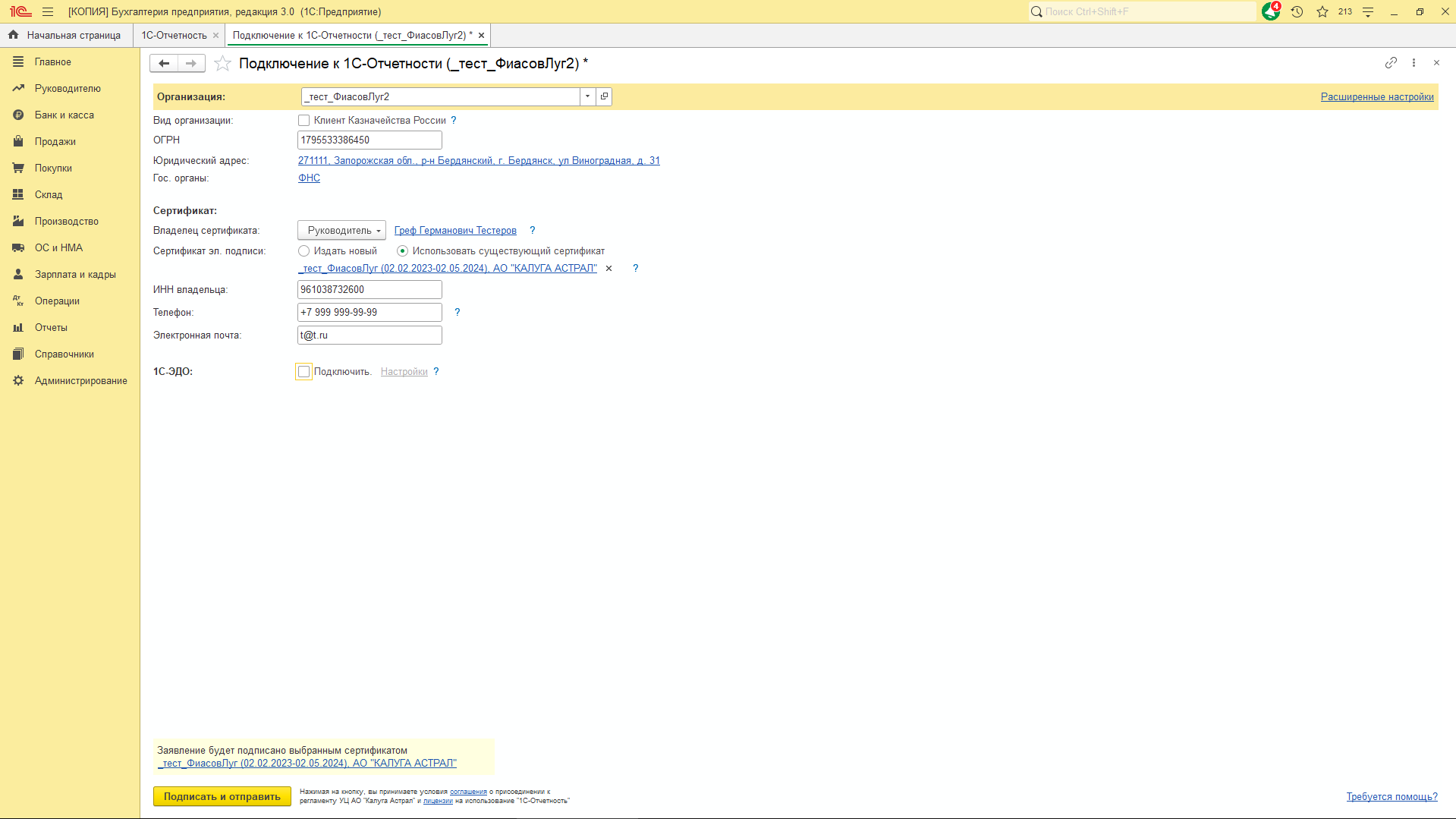Open notifications bell with badge 4
Screen dimensions: 1456x819
click(x=1271, y=11)
